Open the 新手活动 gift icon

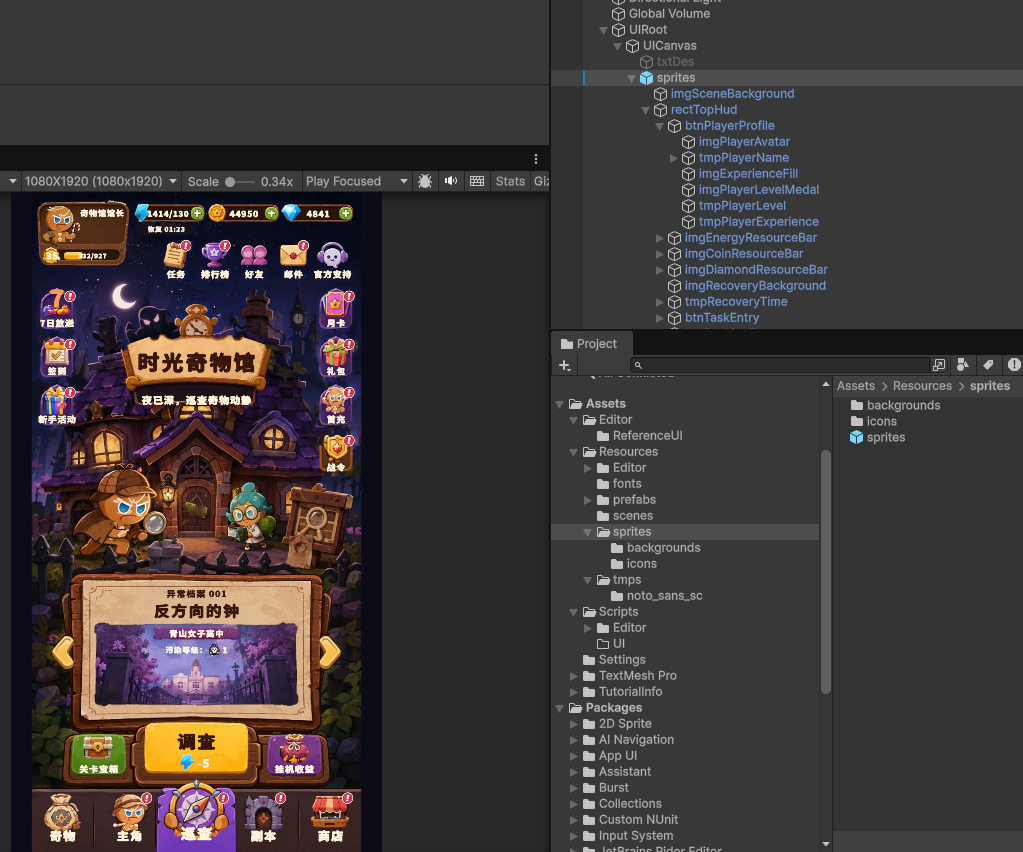click(x=57, y=405)
